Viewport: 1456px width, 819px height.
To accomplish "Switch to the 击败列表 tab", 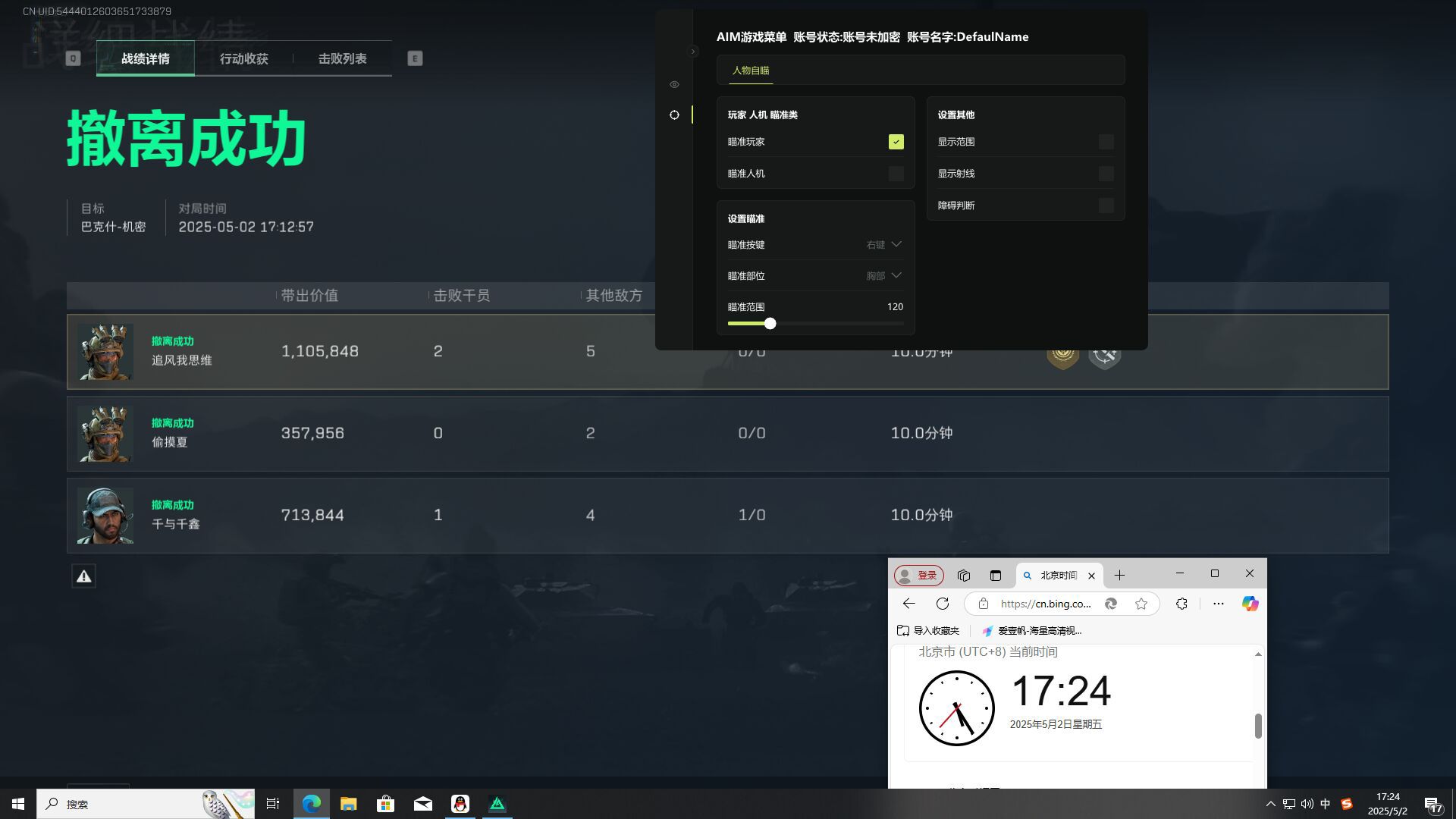I will (343, 58).
